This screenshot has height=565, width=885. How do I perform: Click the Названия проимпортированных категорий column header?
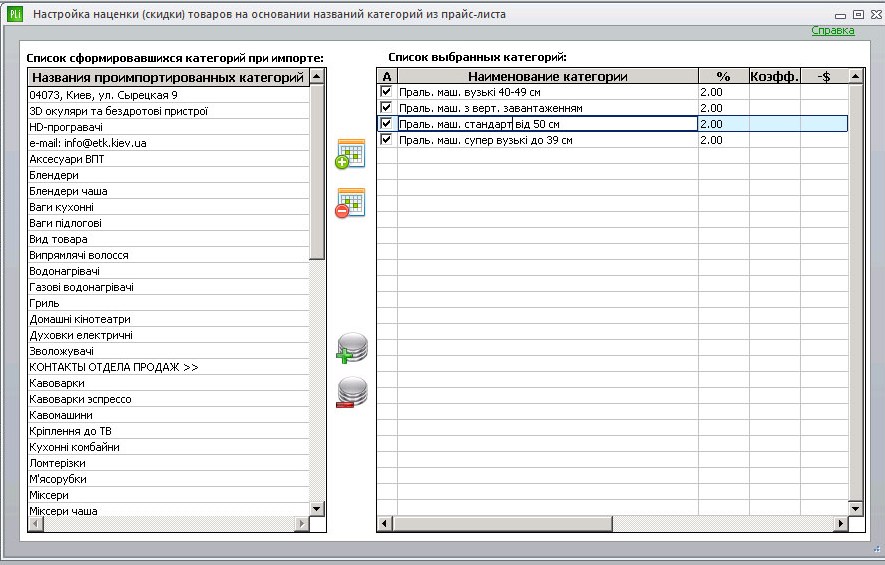[x=168, y=77]
